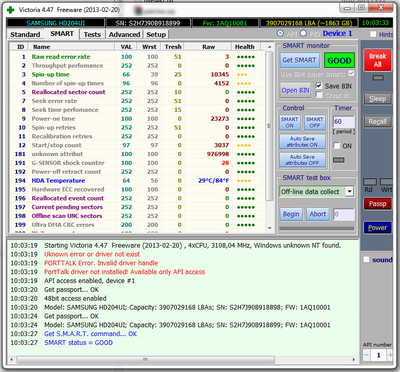Switch to the Tests tab
This screenshot has width=400, height=372.
(x=92, y=34)
